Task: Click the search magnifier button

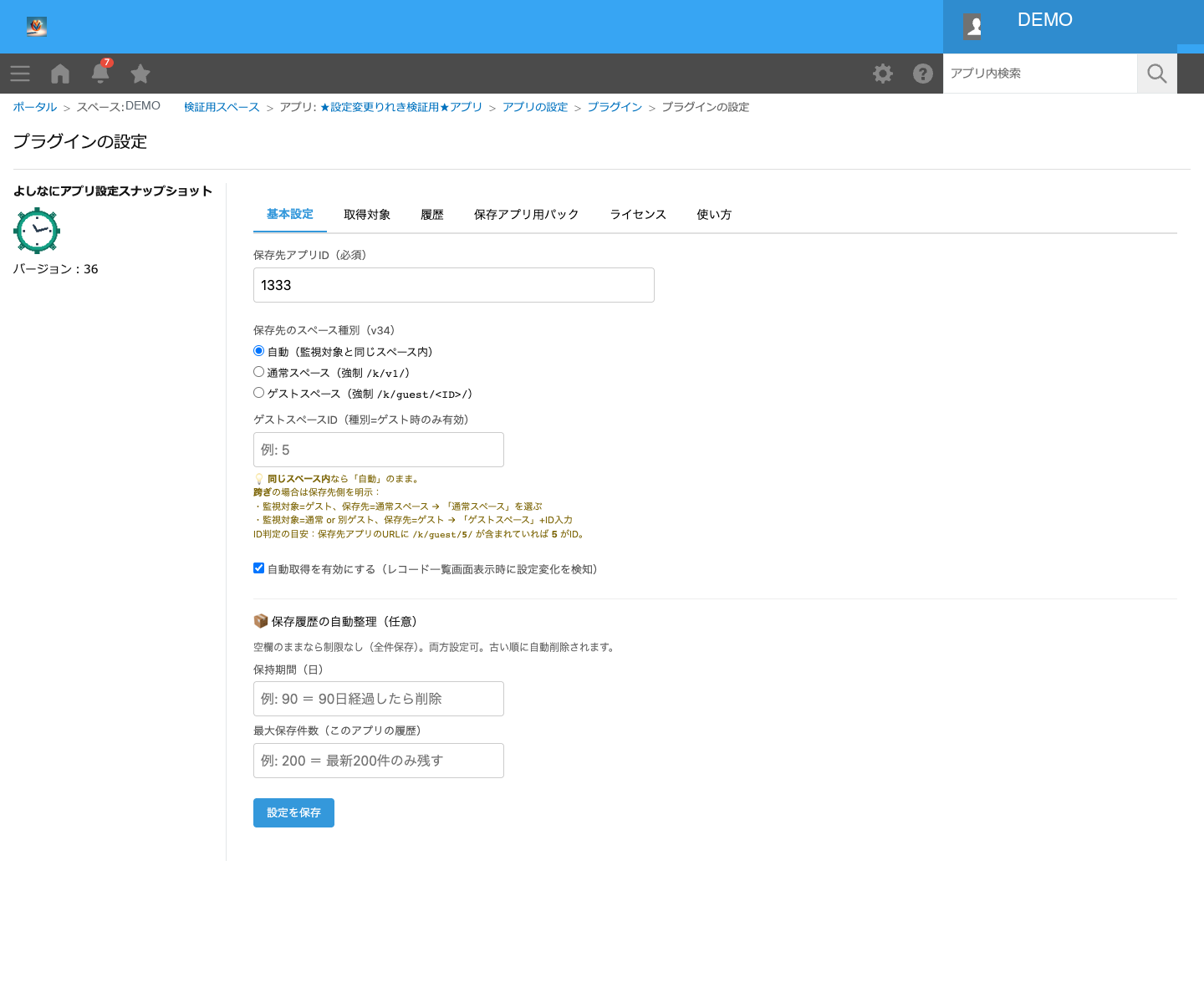Action: [x=1157, y=74]
